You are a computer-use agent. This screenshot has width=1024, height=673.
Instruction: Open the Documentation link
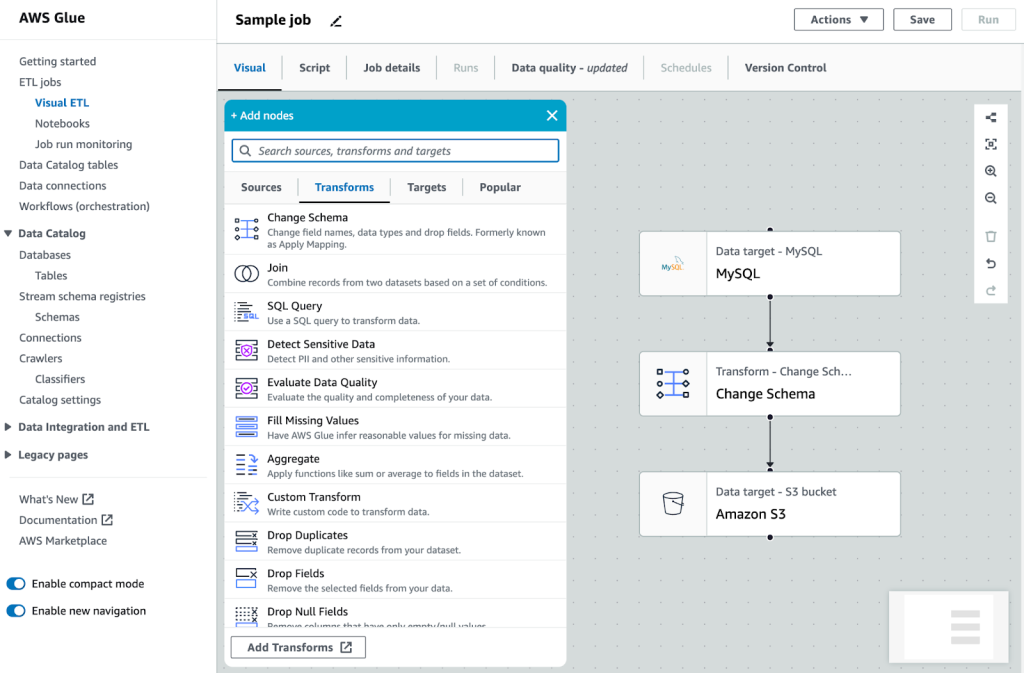(x=65, y=520)
